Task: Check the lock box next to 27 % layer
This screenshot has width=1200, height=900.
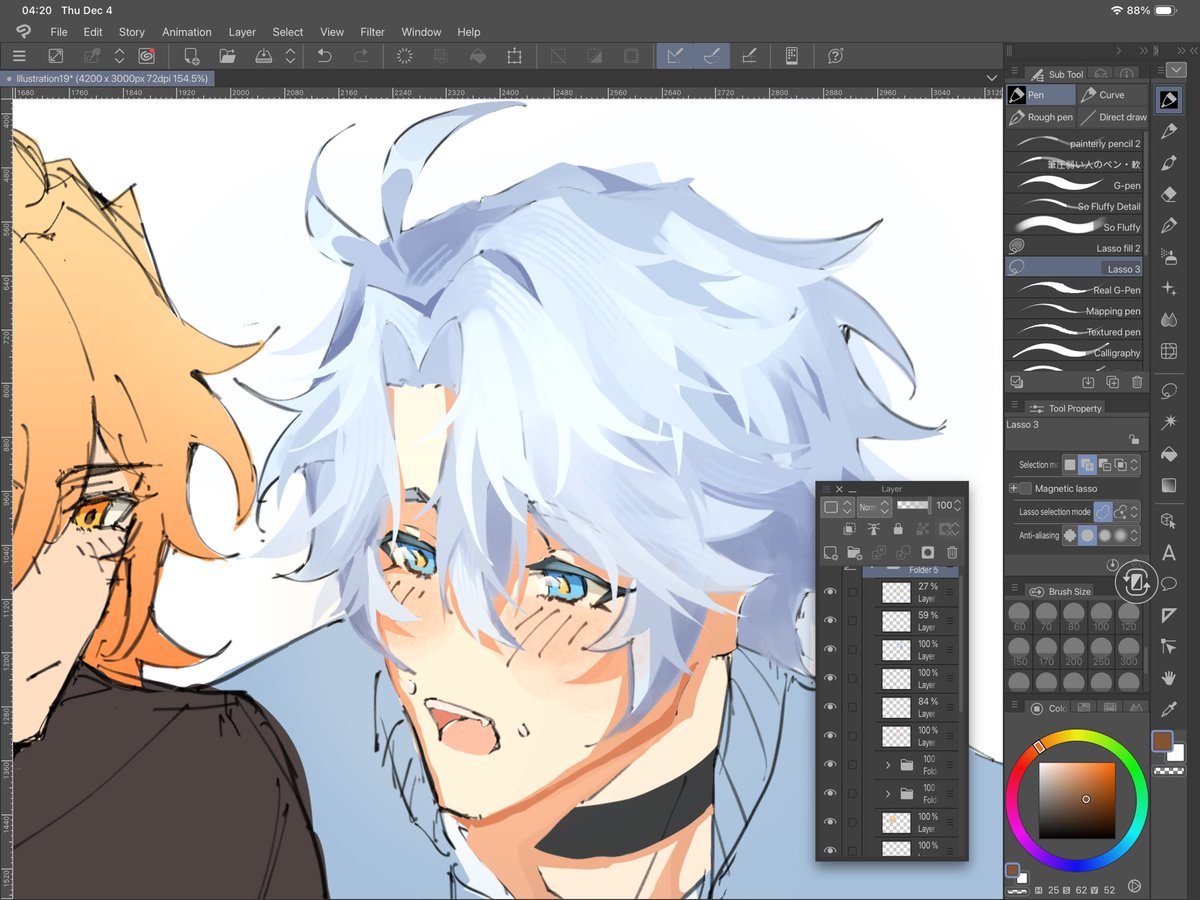Action: 852,592
